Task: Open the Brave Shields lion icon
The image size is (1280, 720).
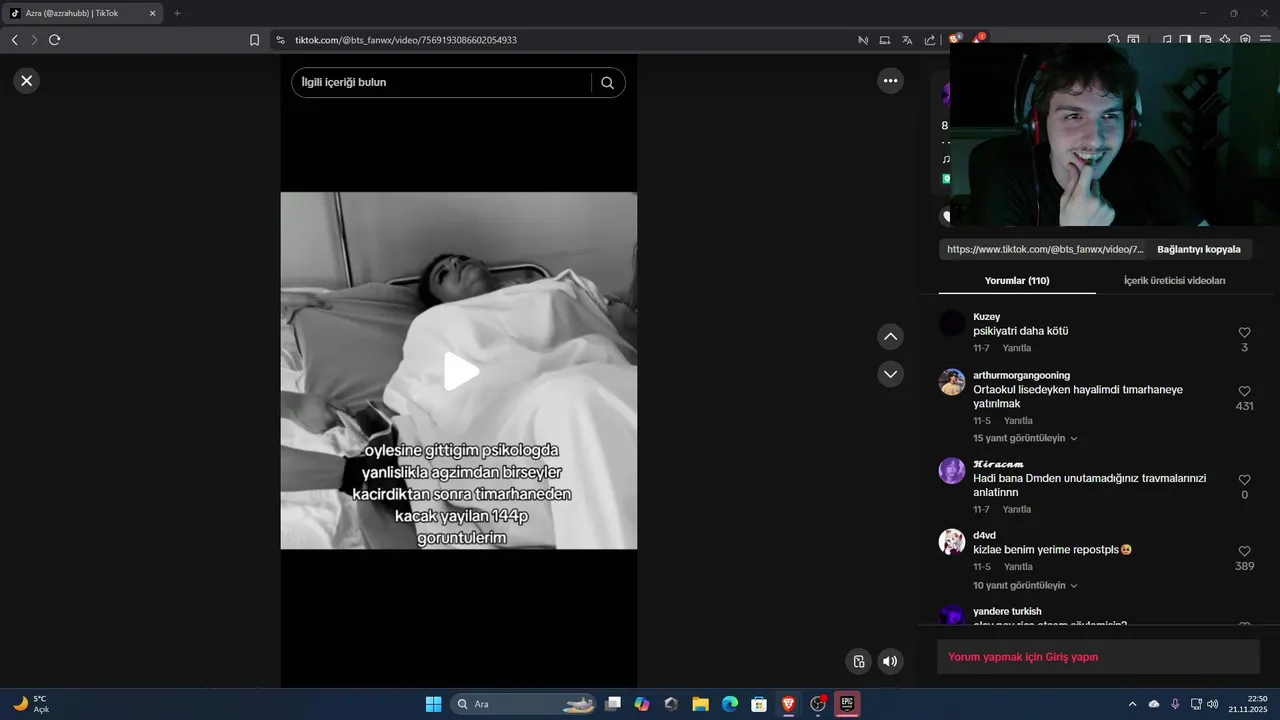Action: pos(955,40)
